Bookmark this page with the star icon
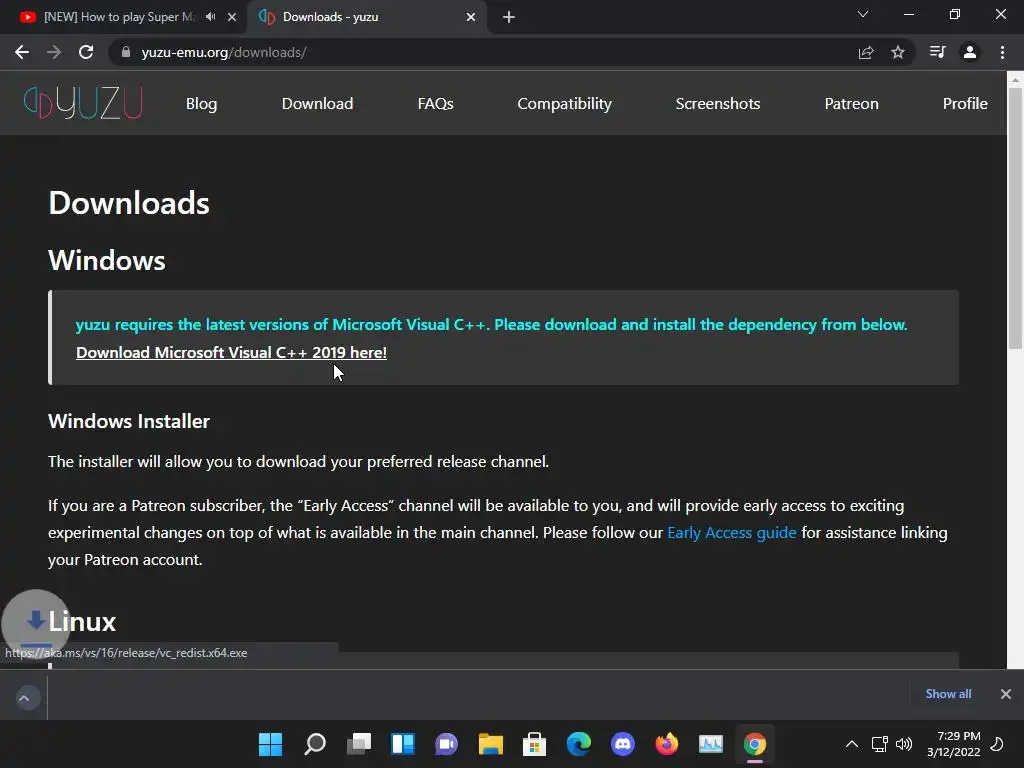1024x768 pixels. click(898, 52)
